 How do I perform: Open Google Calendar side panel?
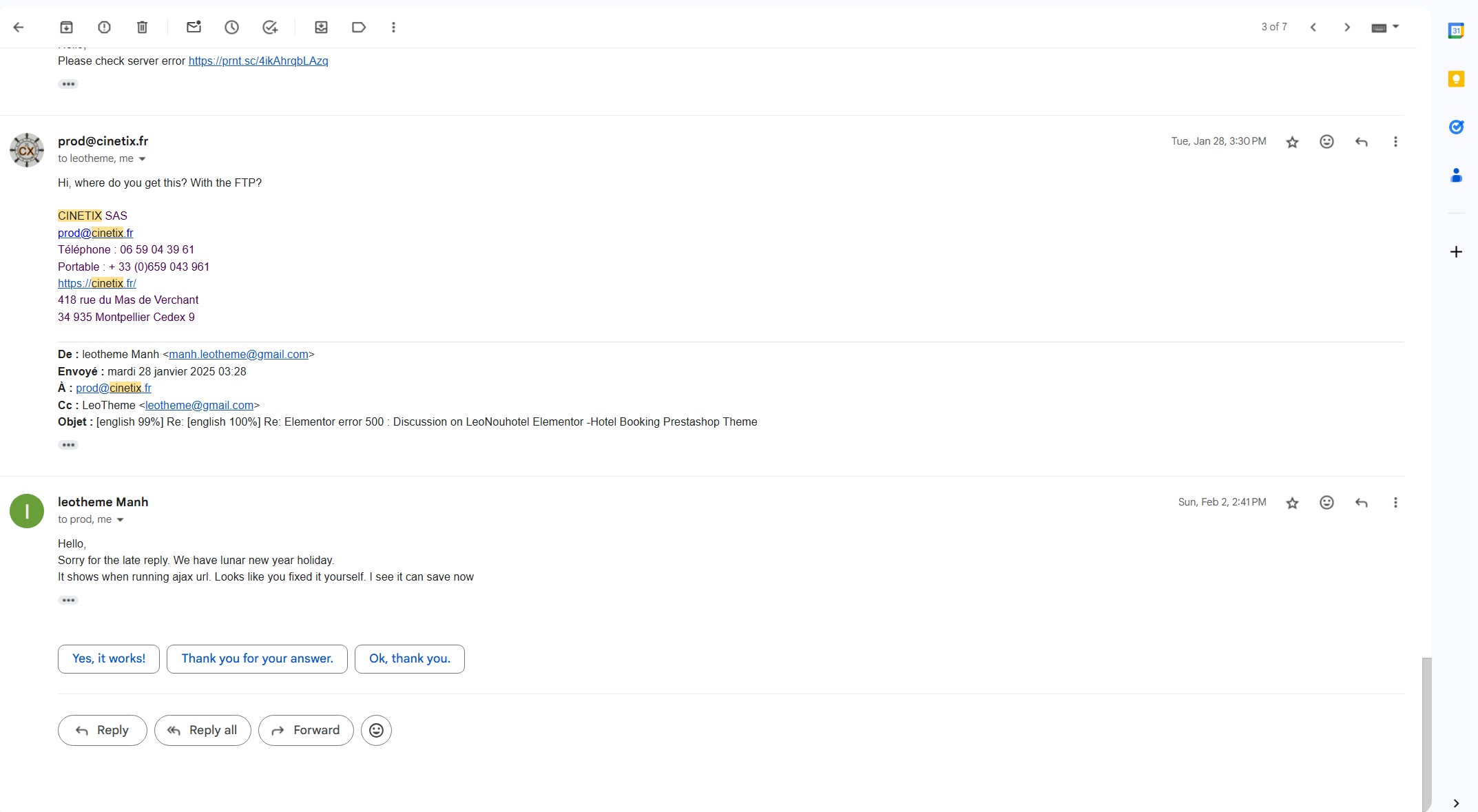1455,31
